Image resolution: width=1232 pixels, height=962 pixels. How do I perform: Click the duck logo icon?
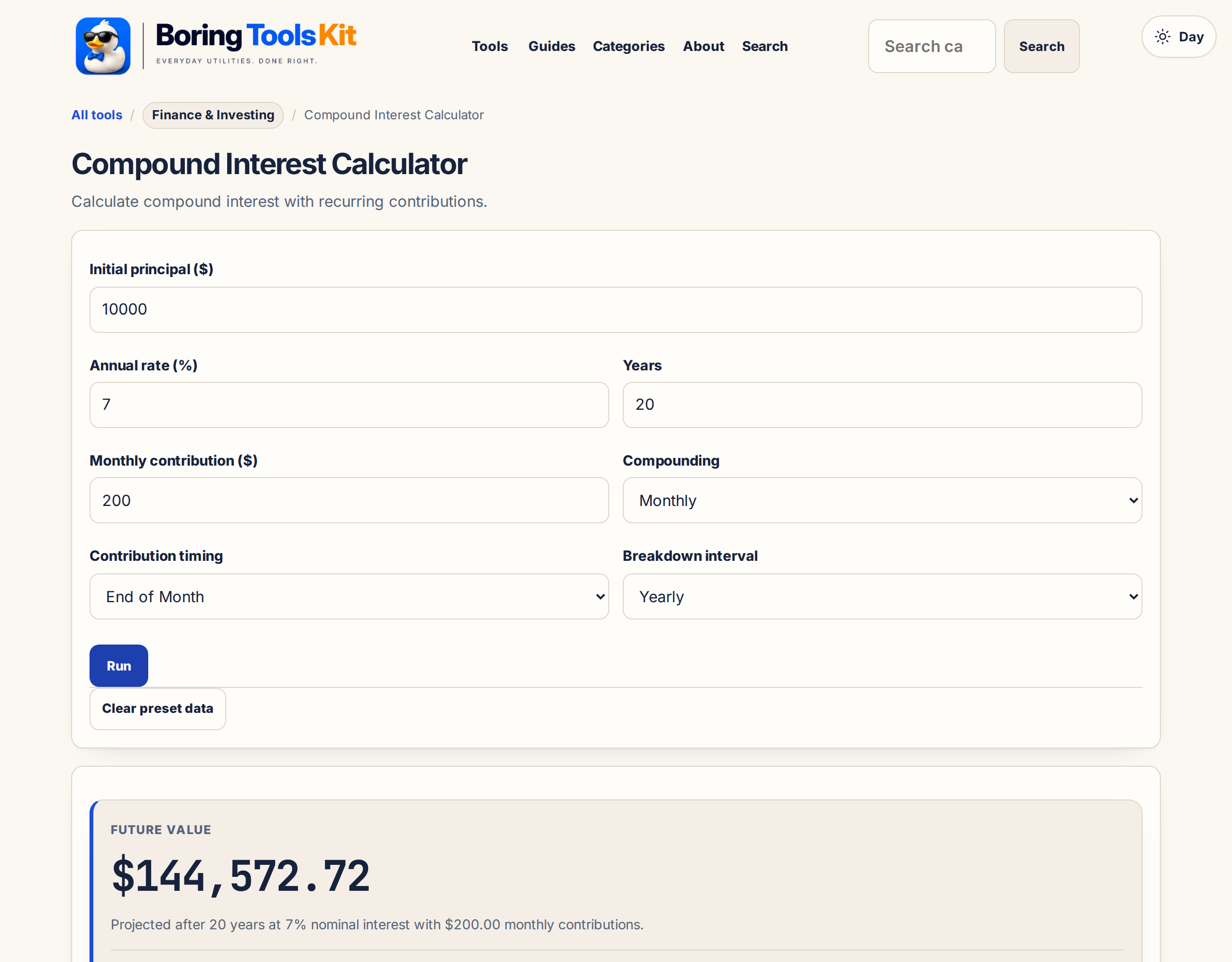(103, 46)
